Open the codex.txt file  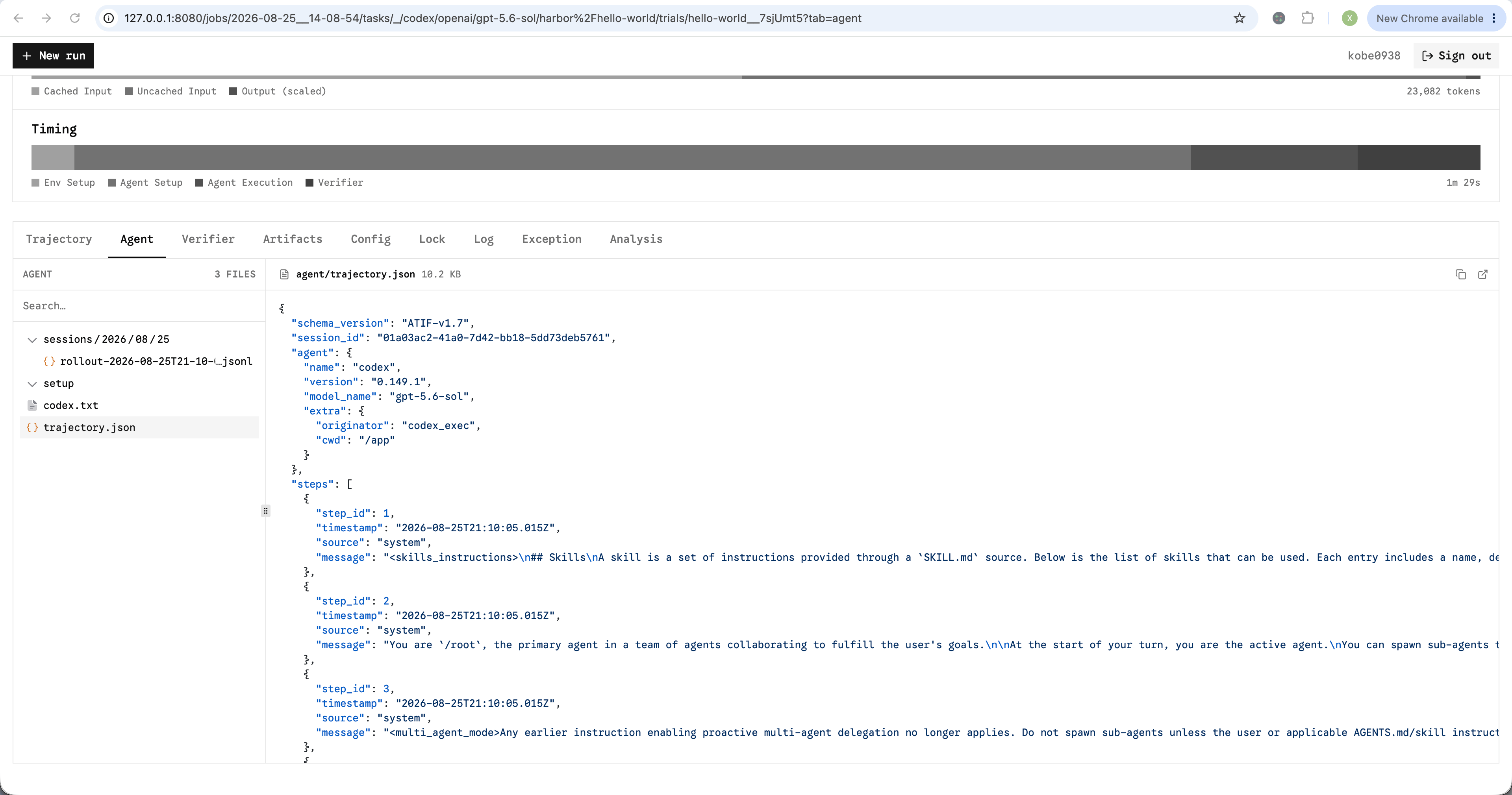click(x=139, y=405)
